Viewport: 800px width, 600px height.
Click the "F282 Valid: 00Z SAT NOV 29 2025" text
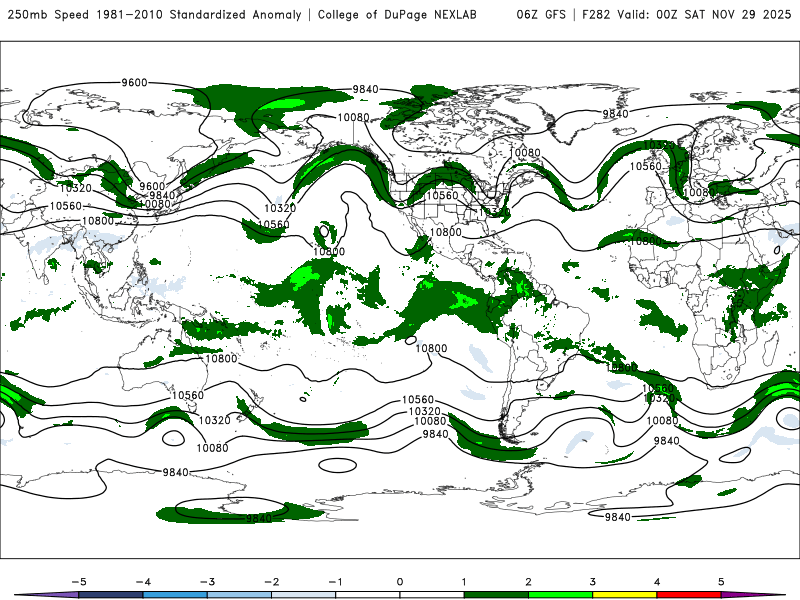(686, 14)
